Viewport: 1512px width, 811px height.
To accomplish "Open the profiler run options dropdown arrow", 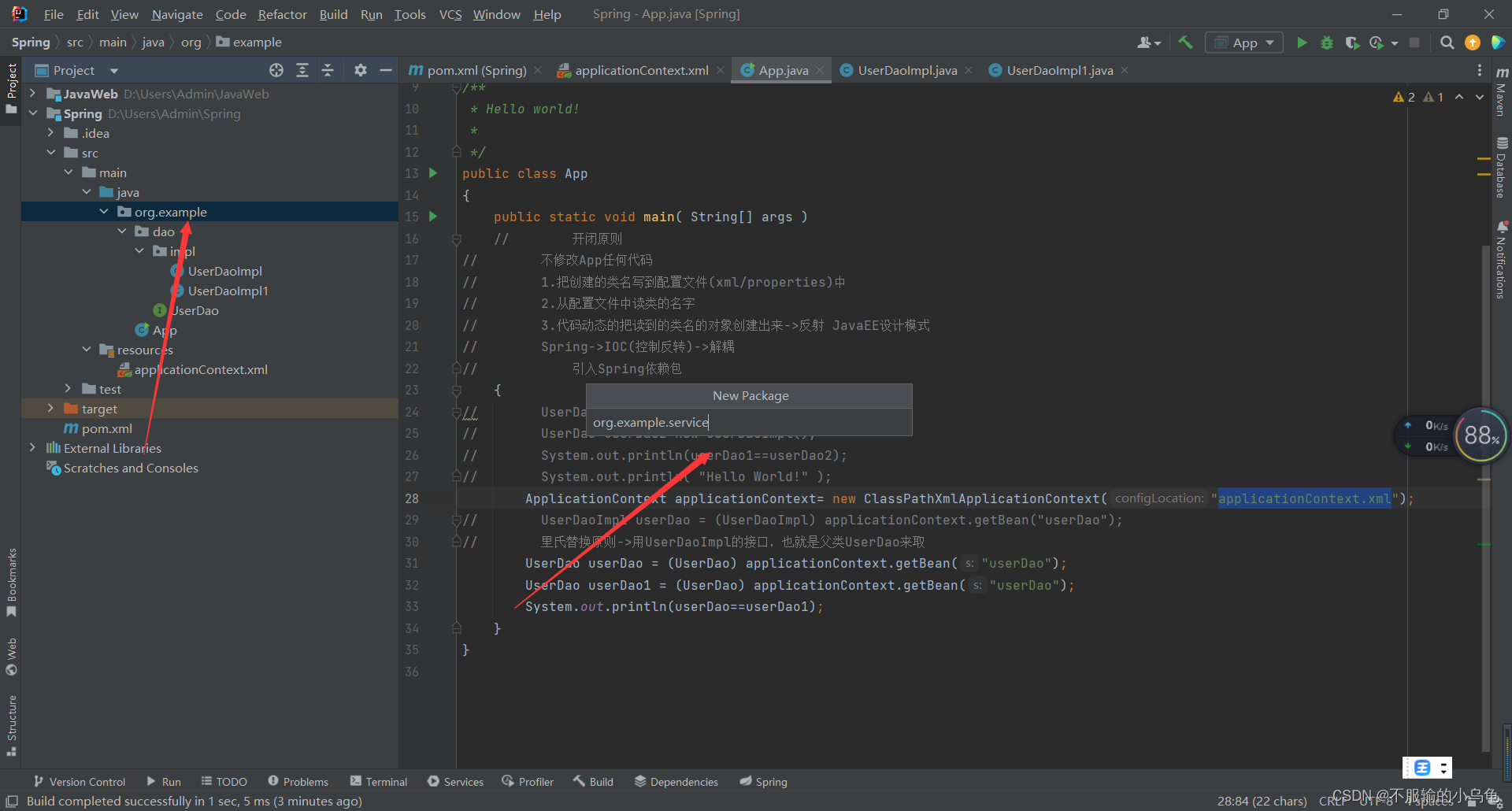I will [1395, 43].
